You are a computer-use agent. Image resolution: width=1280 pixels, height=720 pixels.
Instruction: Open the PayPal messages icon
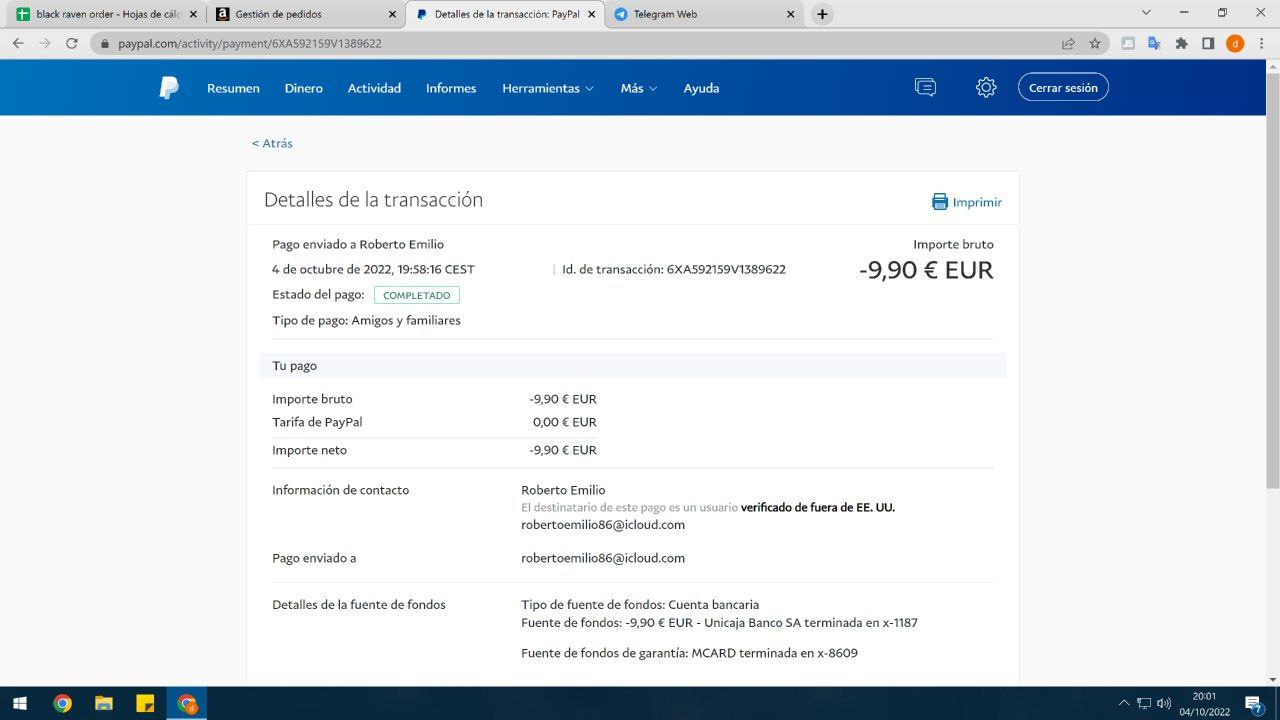(x=925, y=88)
